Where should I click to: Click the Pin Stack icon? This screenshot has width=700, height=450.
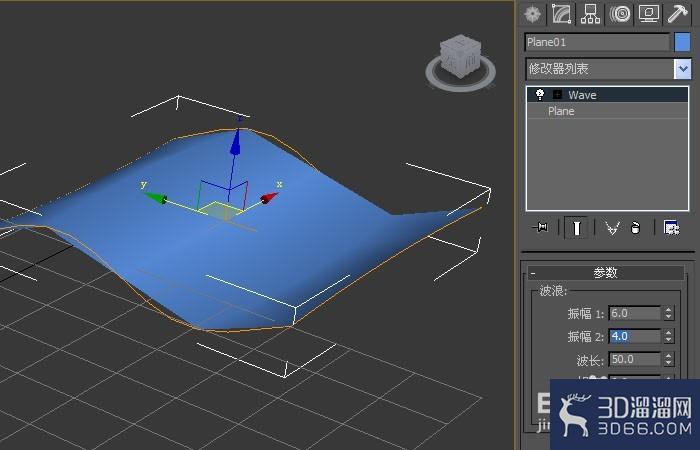click(541, 228)
